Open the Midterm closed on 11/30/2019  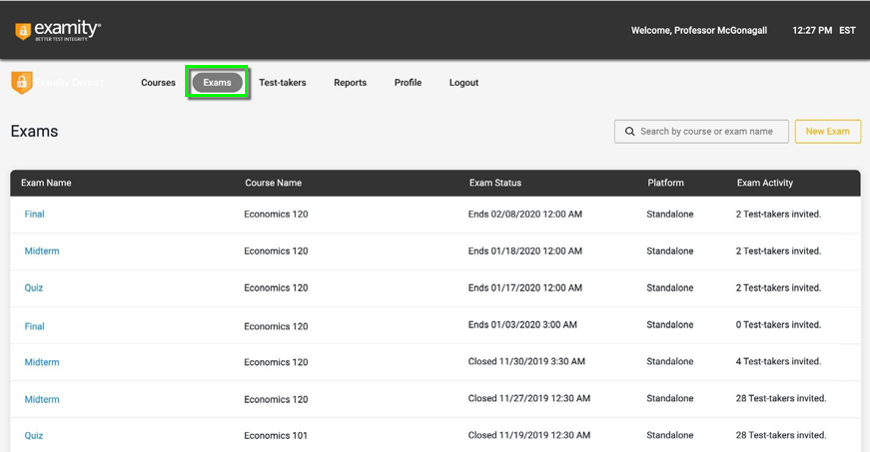[42, 362]
